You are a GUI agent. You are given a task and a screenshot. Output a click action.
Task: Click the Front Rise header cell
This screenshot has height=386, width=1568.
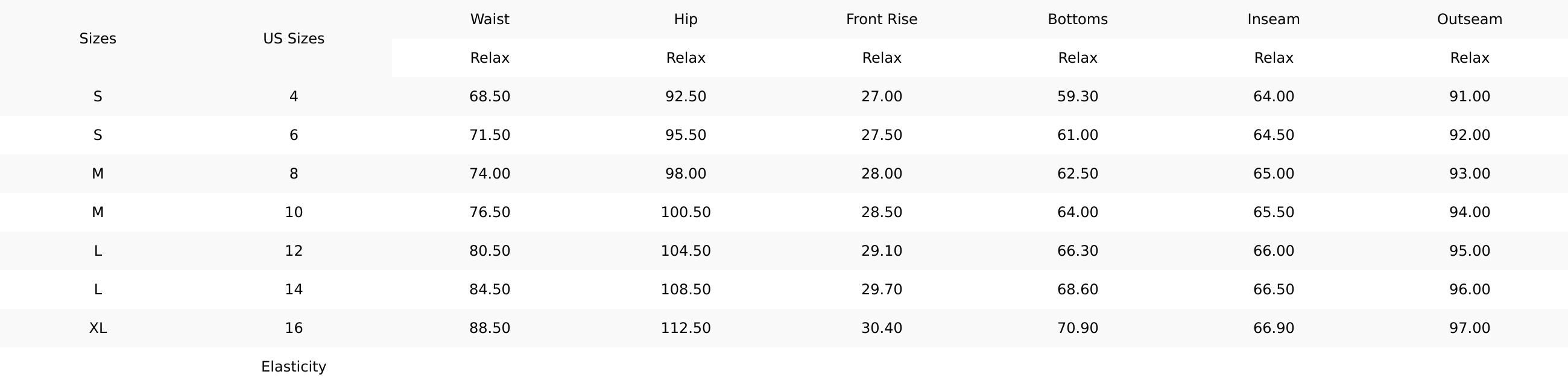(x=881, y=19)
